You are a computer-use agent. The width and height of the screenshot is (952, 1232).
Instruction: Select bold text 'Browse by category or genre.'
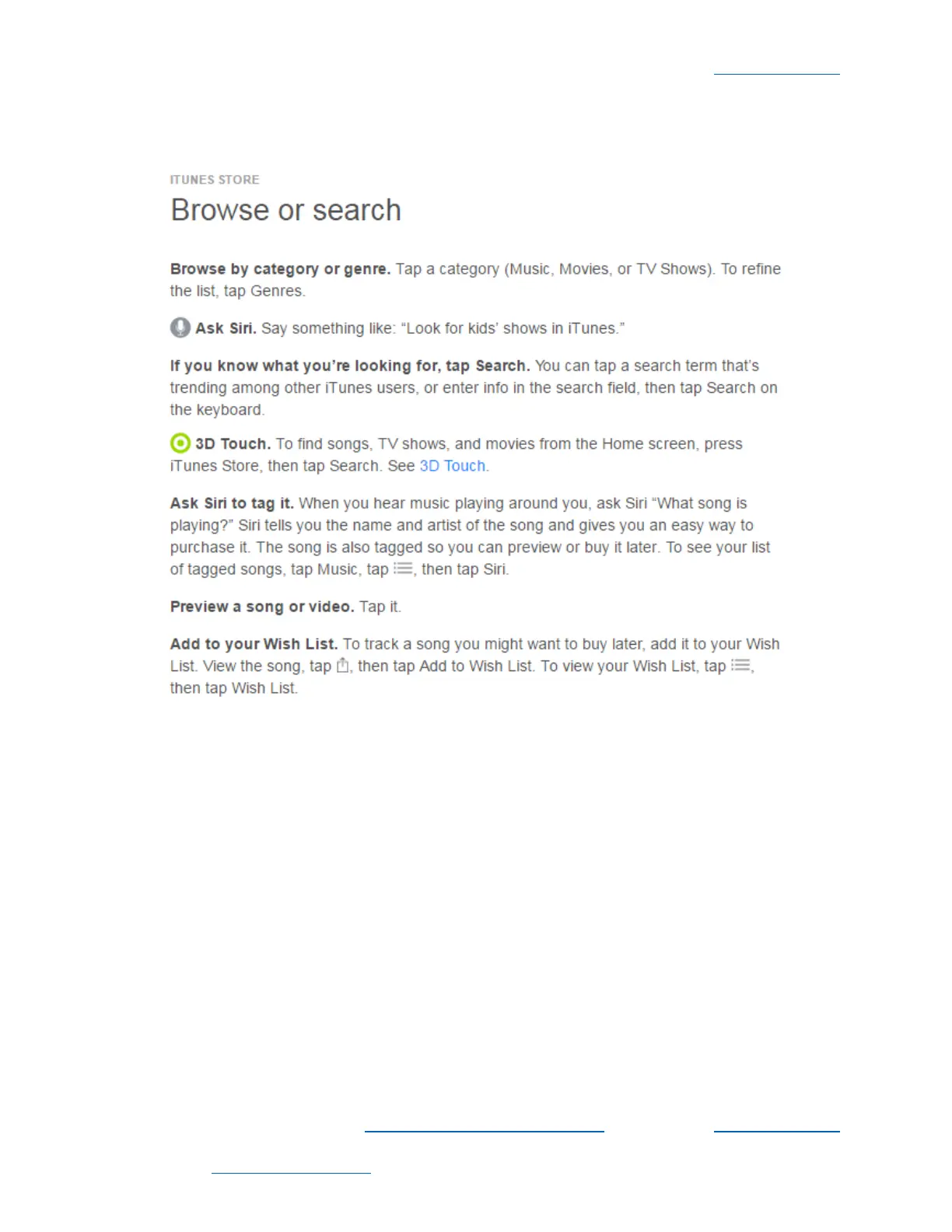pos(280,269)
